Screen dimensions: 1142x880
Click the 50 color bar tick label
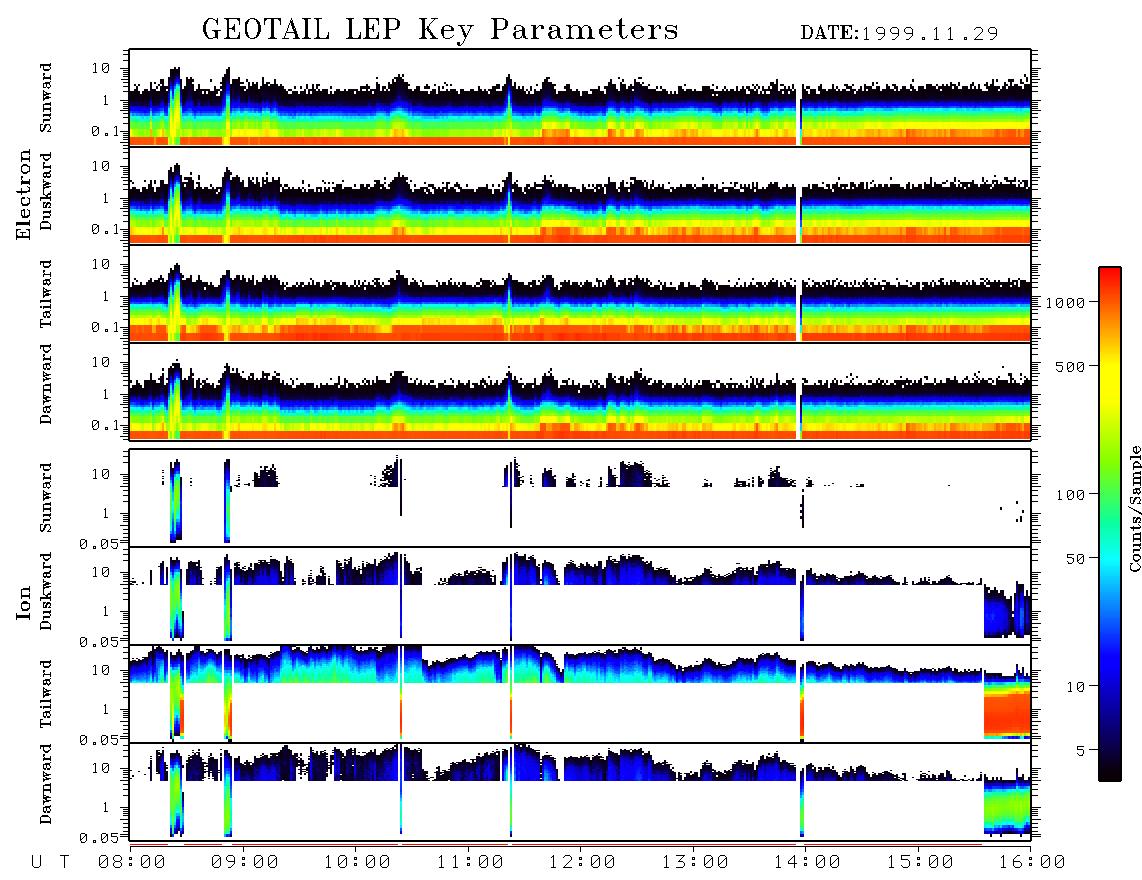[1074, 559]
